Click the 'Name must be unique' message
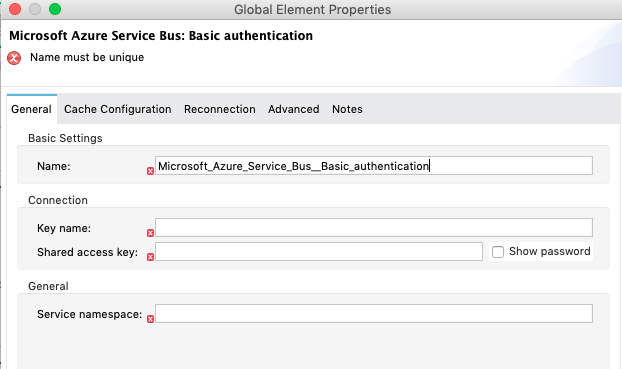 tap(87, 57)
